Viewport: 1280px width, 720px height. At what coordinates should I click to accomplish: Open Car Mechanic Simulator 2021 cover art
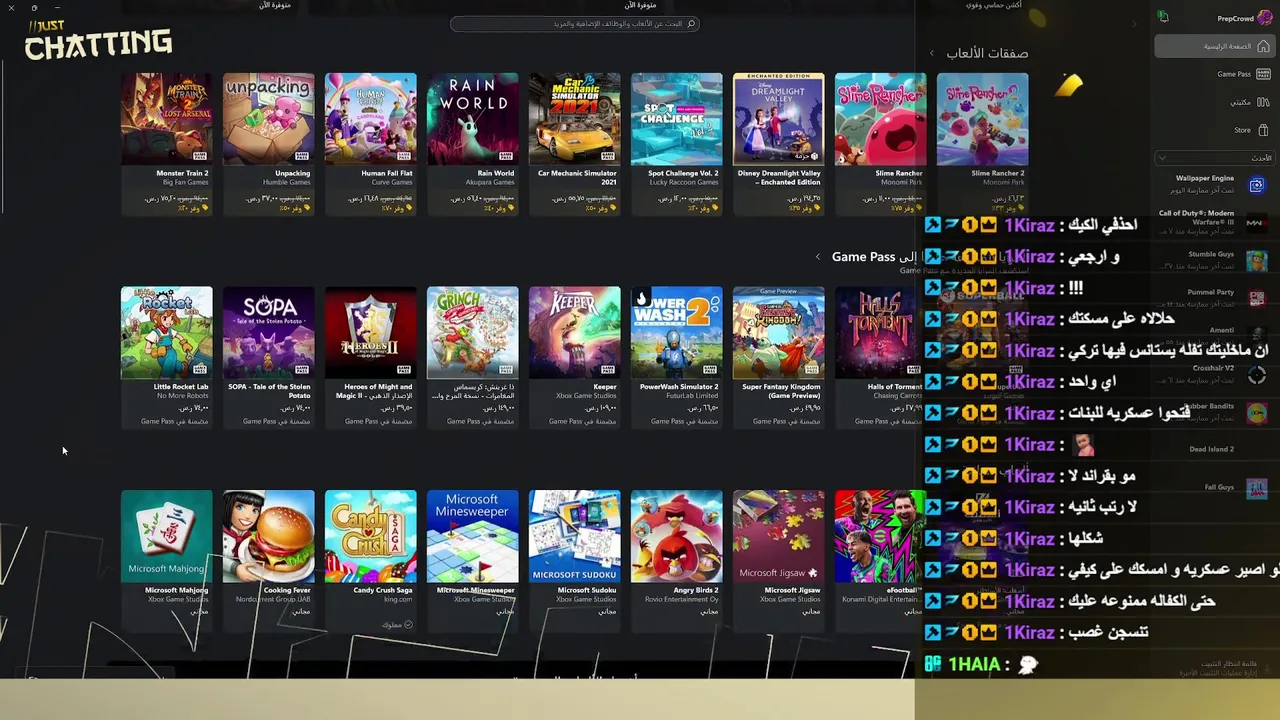[575, 119]
